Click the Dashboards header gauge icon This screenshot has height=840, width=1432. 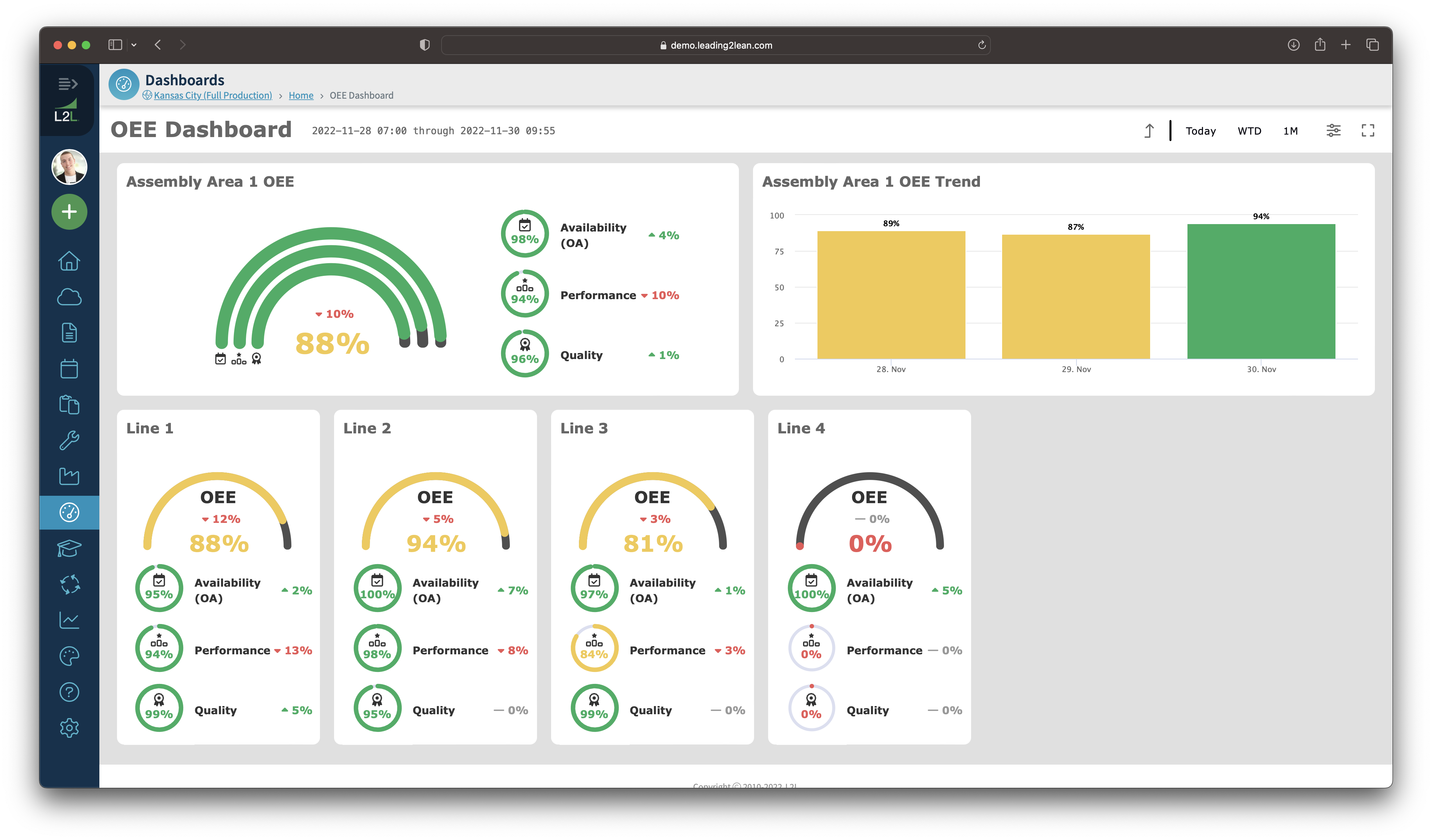124,85
